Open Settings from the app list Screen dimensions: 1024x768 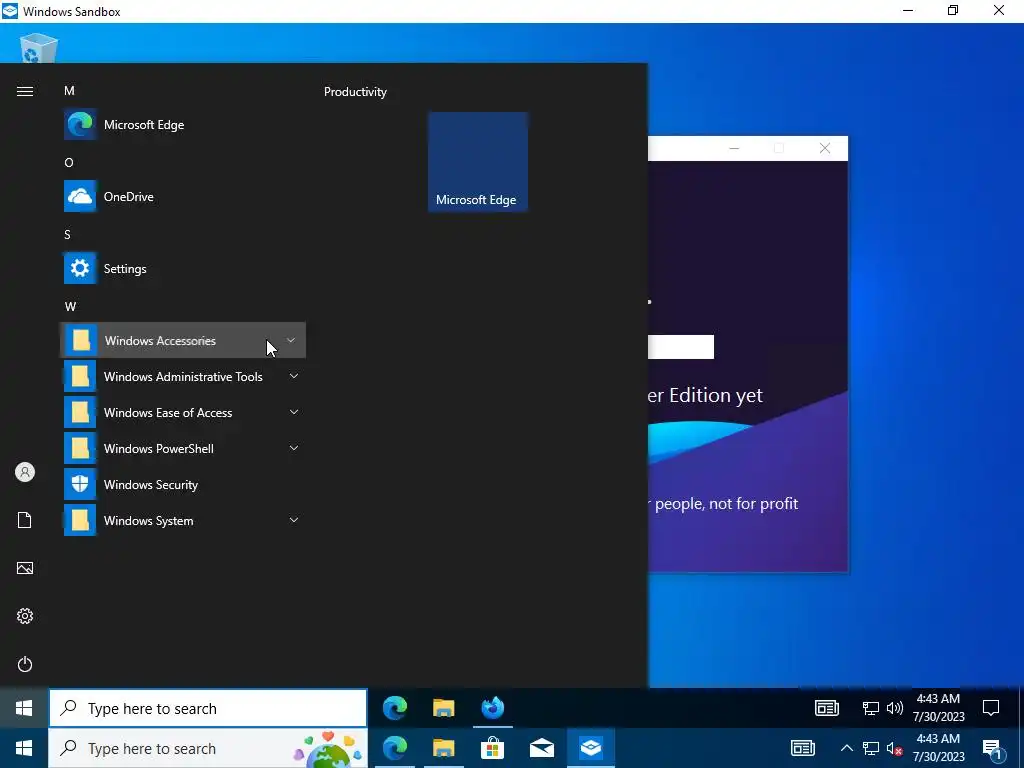(183, 268)
